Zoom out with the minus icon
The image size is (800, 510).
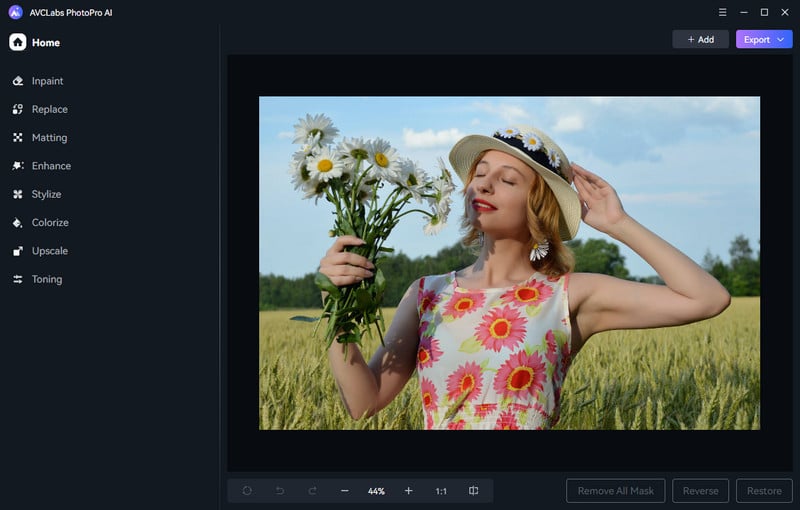[x=345, y=491]
